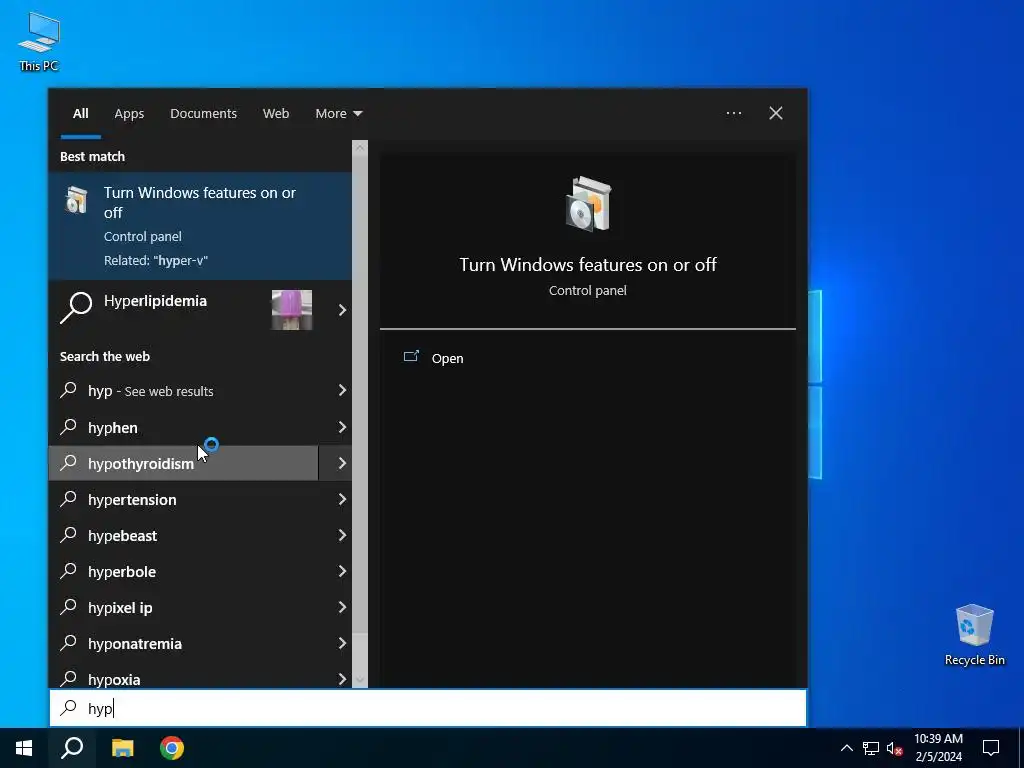Open the More filter dropdown
Screen dimensions: 1024x768
coord(338,114)
